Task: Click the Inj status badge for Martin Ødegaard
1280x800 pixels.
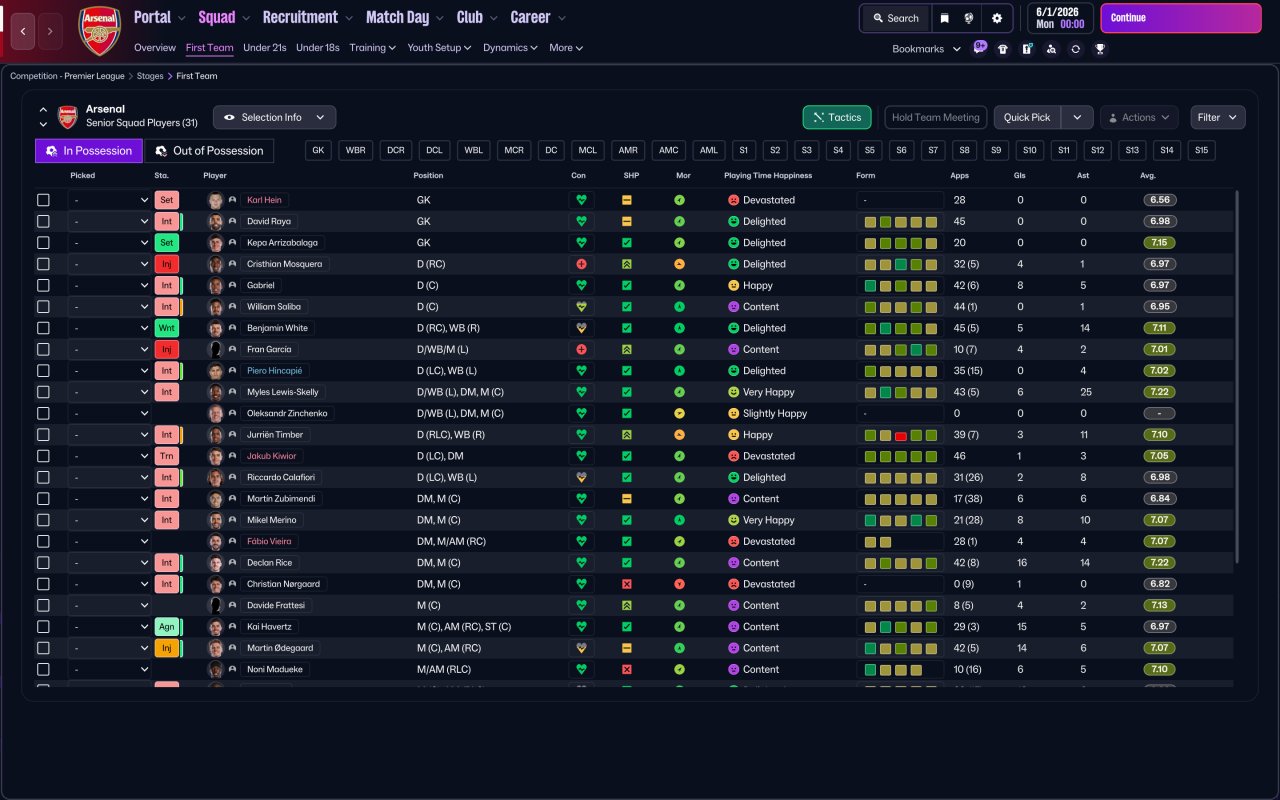Action: pyautogui.click(x=167, y=648)
